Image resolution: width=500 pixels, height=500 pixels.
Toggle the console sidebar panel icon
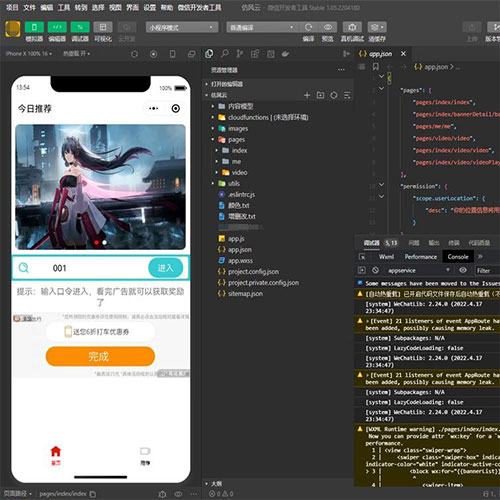(x=362, y=270)
